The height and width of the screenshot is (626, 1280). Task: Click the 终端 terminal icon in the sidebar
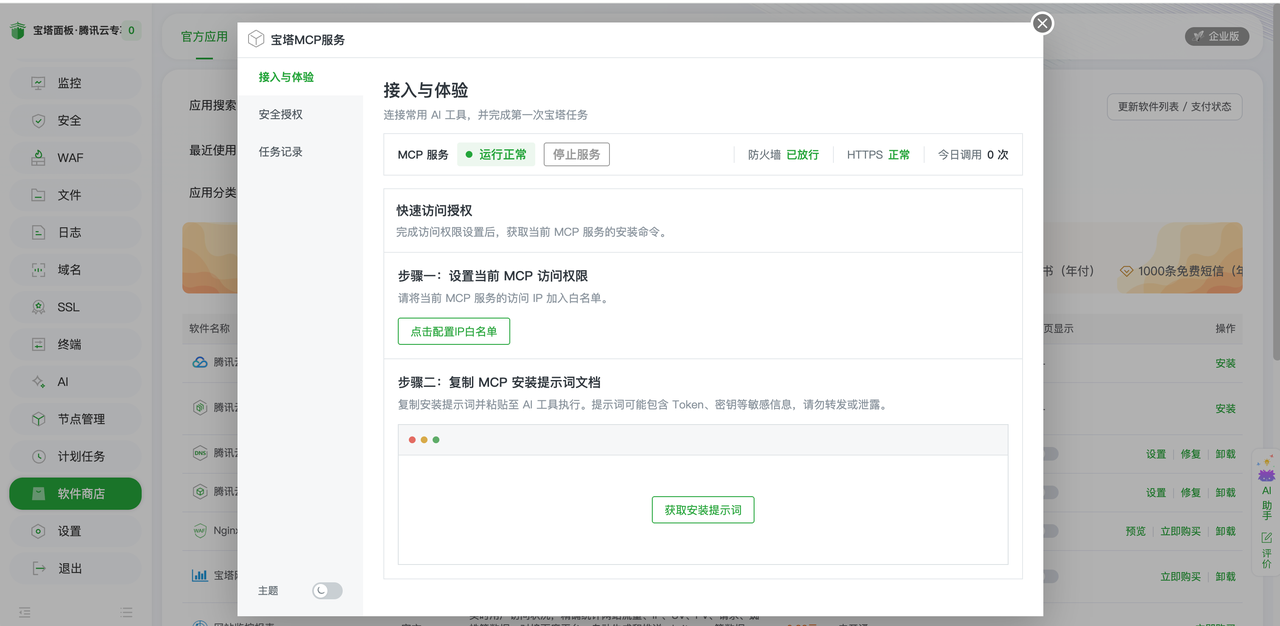[38, 344]
